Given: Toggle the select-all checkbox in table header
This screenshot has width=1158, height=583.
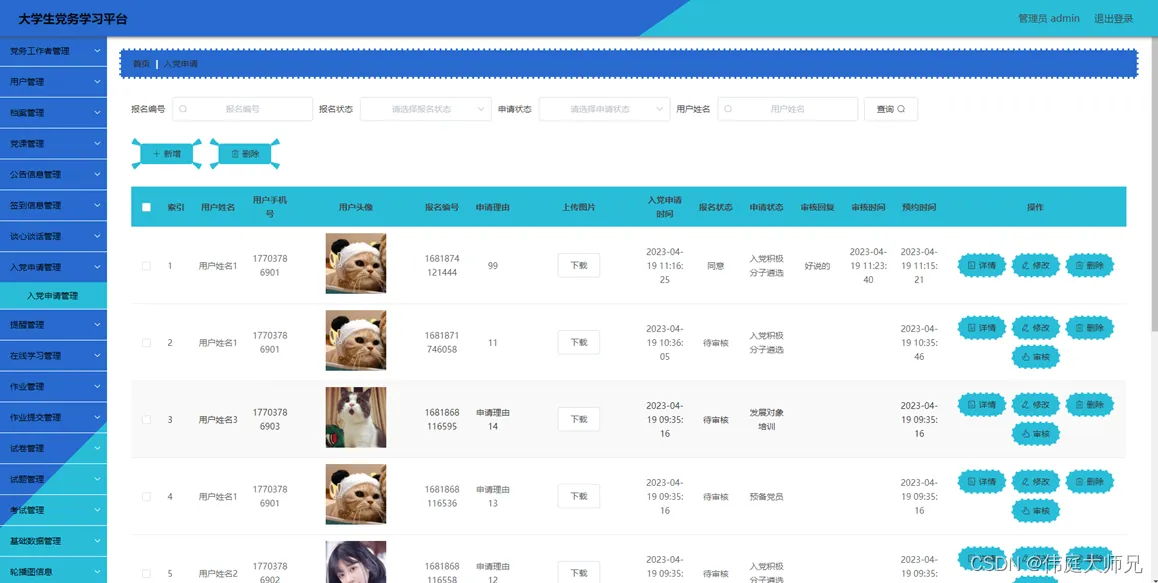Looking at the screenshot, I should tap(146, 207).
